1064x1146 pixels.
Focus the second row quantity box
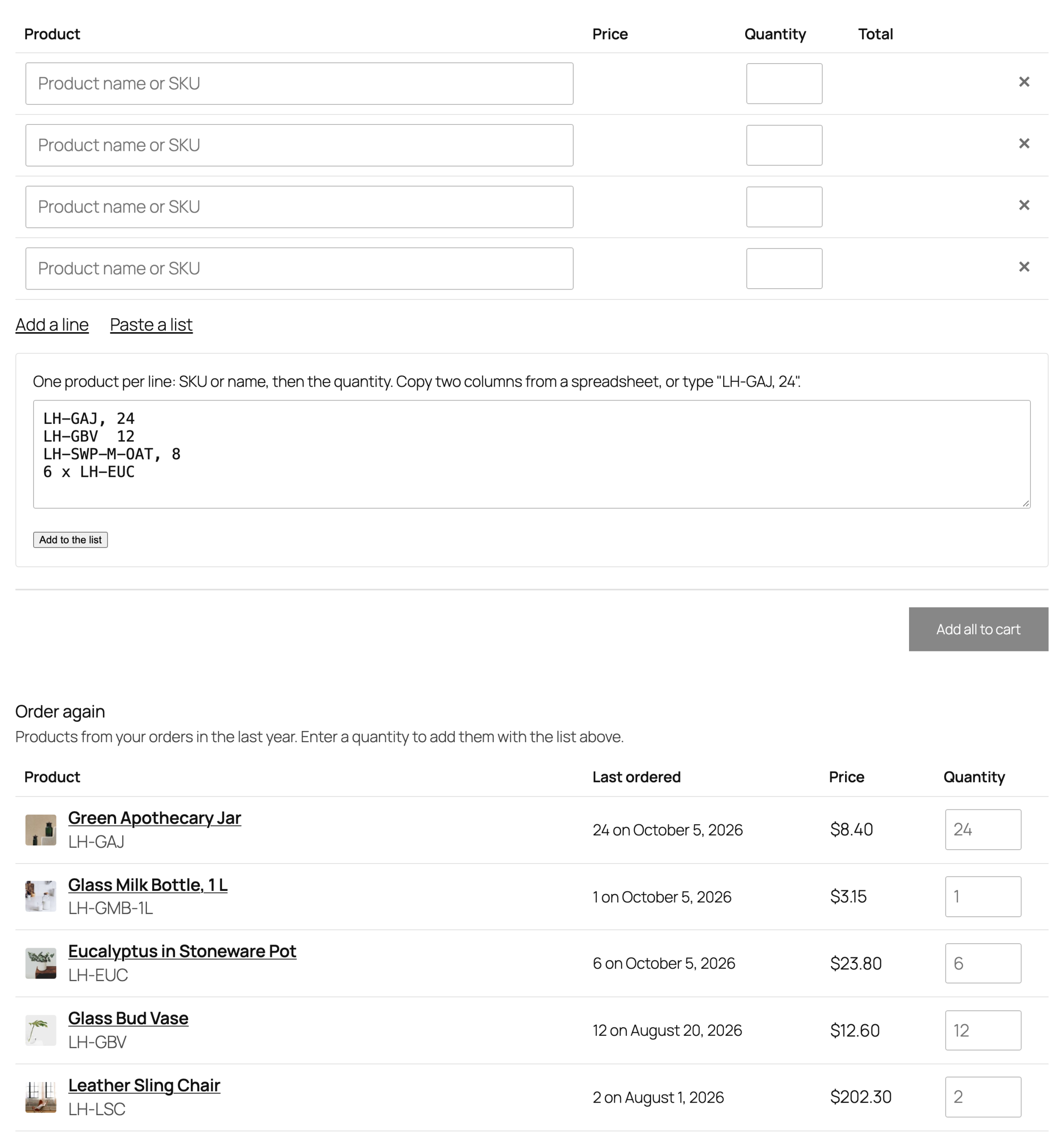(784, 145)
